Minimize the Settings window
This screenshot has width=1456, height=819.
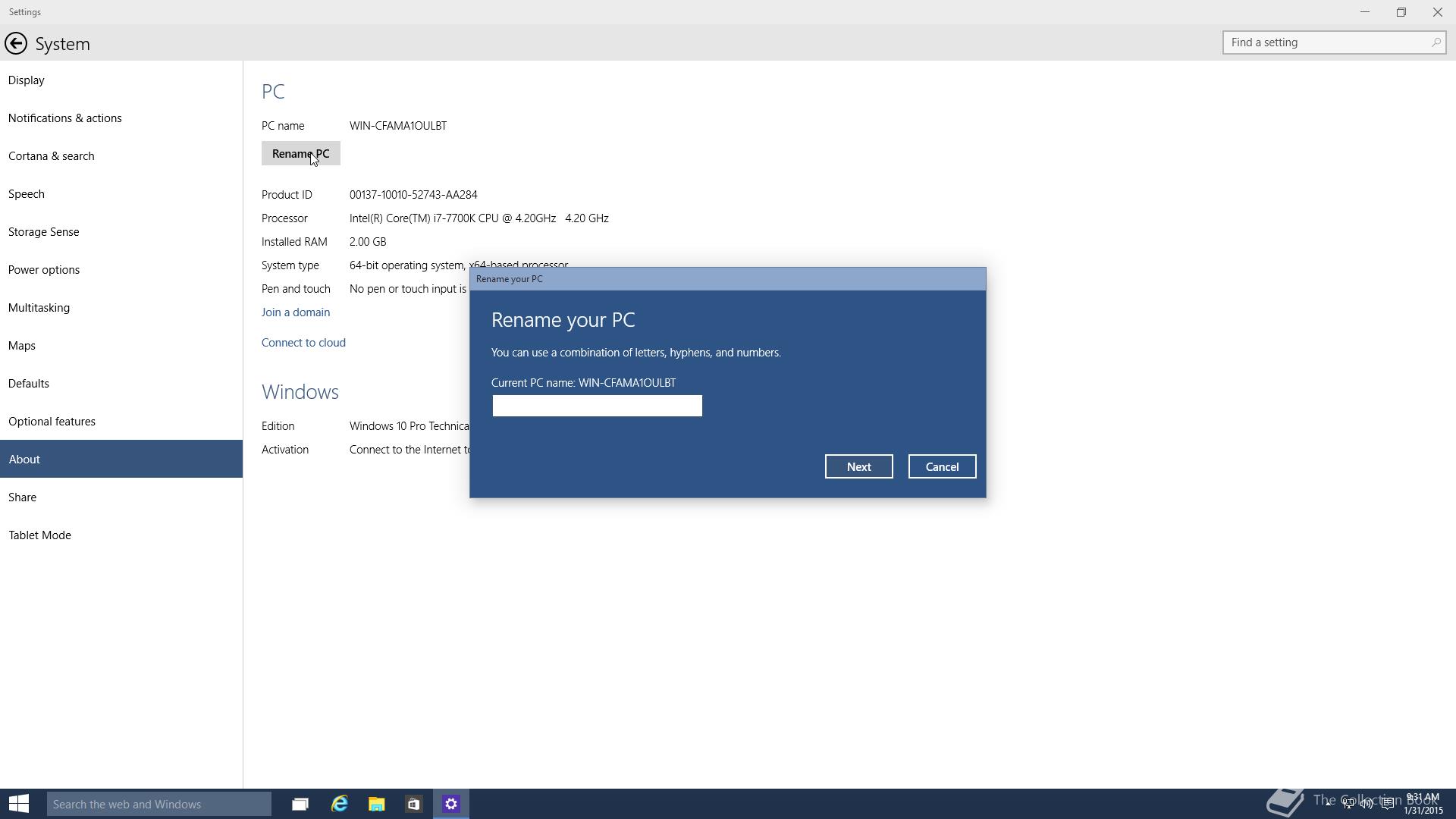(x=1365, y=12)
